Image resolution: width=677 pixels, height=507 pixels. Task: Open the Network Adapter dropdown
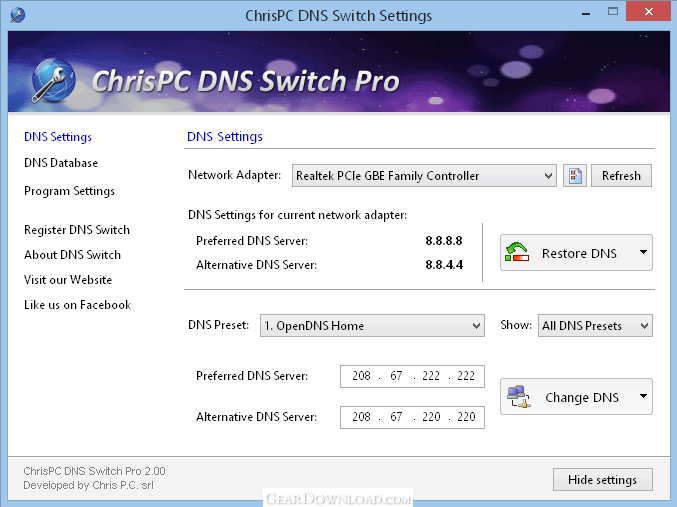tap(424, 175)
